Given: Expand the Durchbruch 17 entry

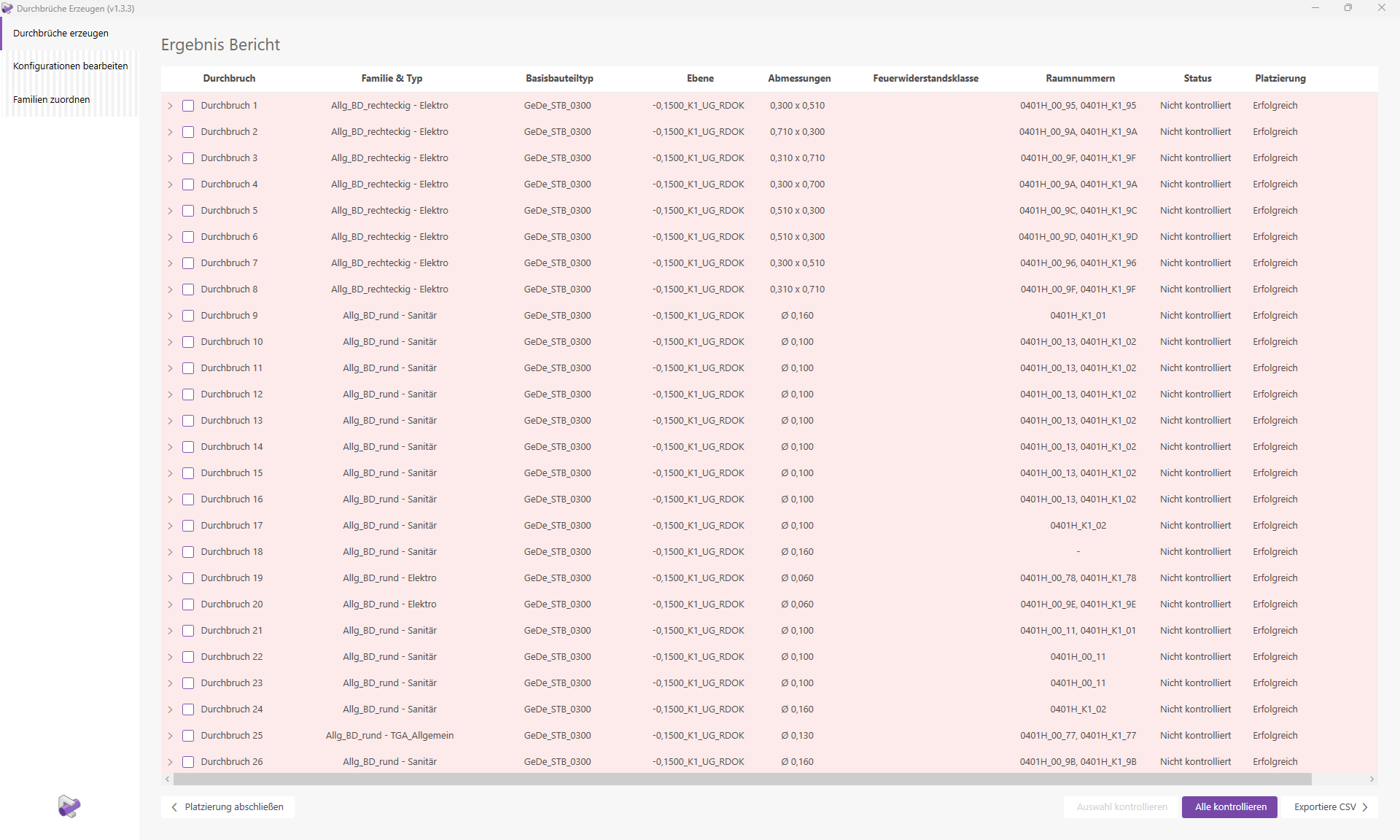Looking at the screenshot, I should click(x=170, y=526).
